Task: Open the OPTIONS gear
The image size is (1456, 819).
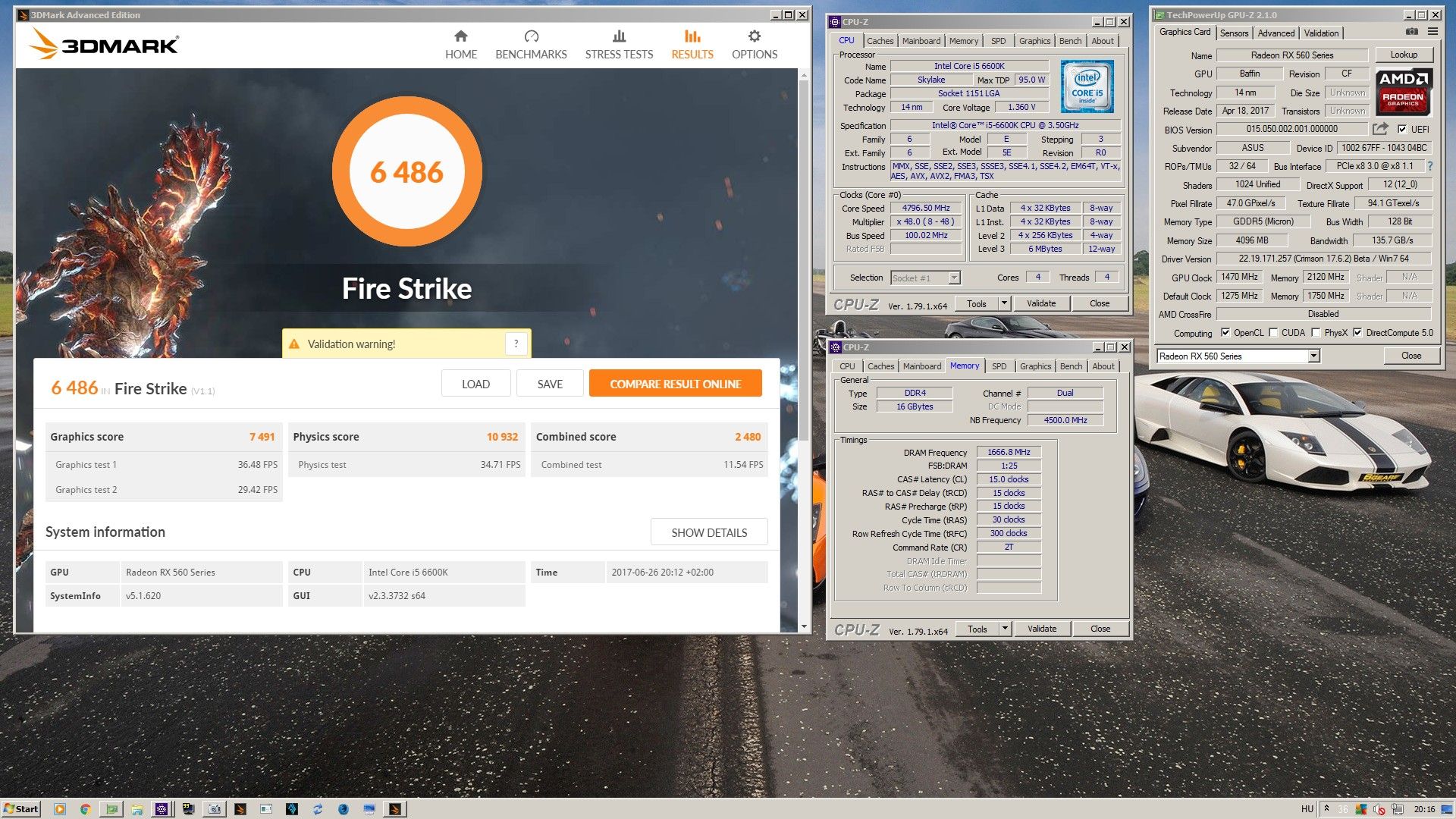Action: coord(754,36)
